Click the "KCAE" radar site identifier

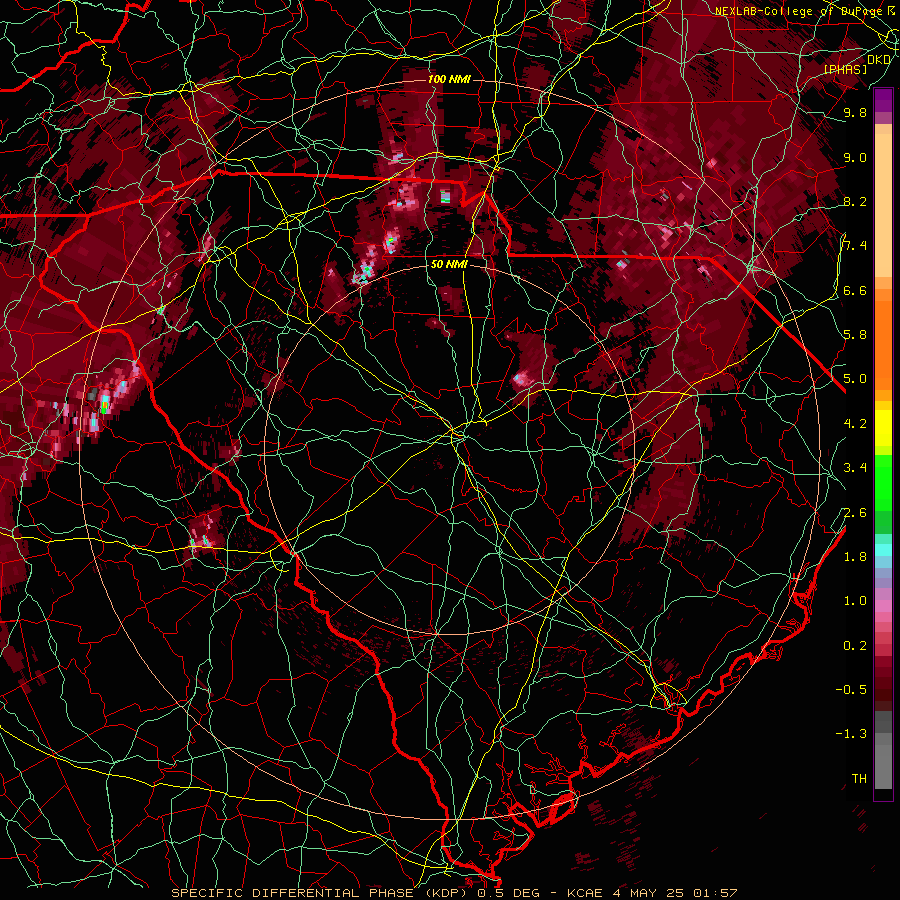(x=584, y=893)
